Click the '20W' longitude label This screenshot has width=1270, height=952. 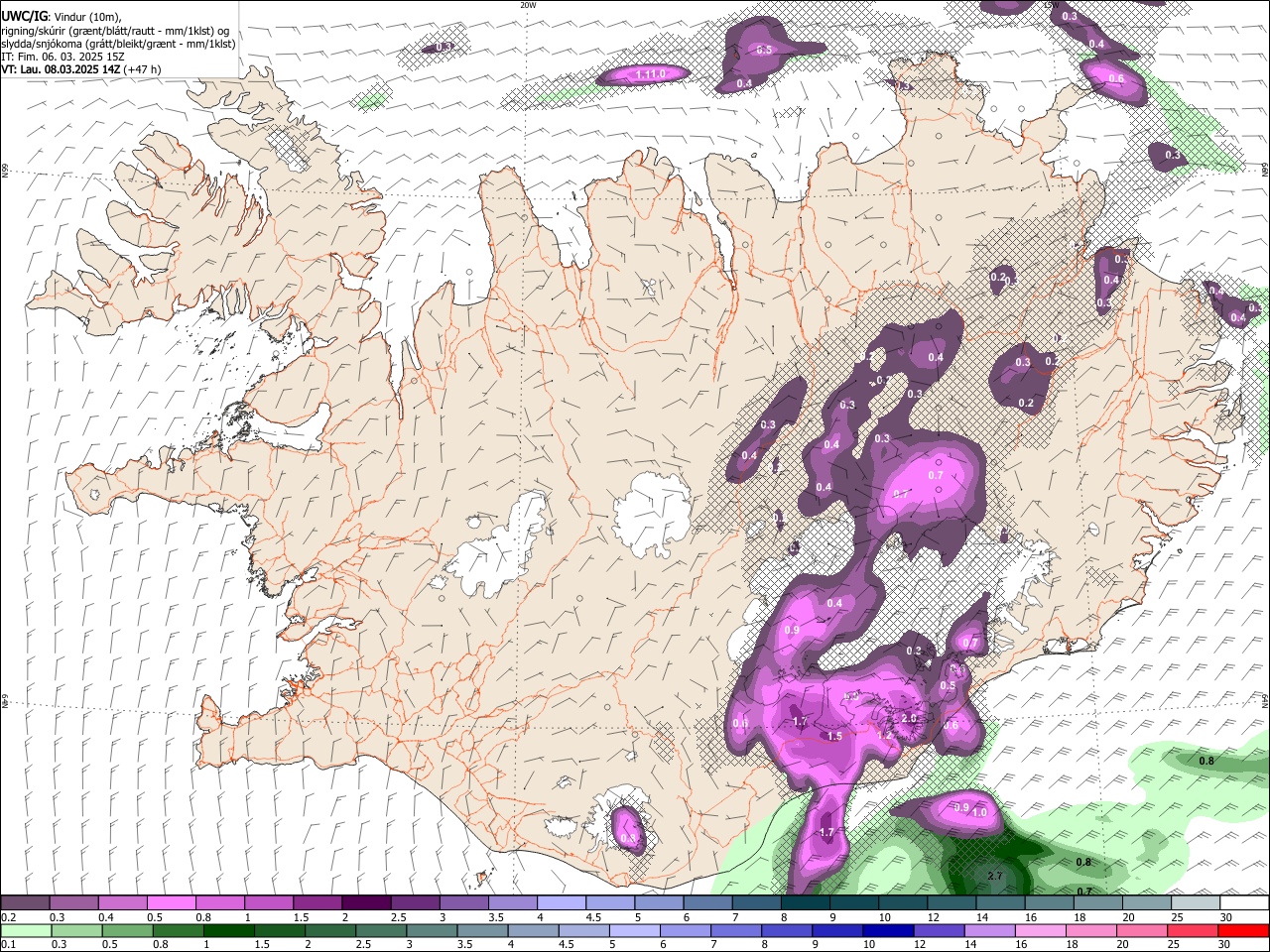[528, 5]
